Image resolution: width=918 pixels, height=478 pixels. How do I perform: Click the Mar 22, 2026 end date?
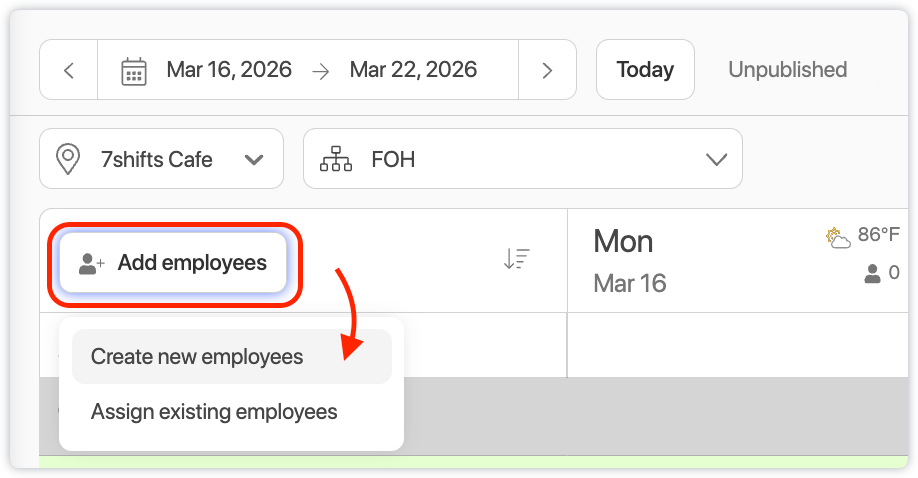413,70
